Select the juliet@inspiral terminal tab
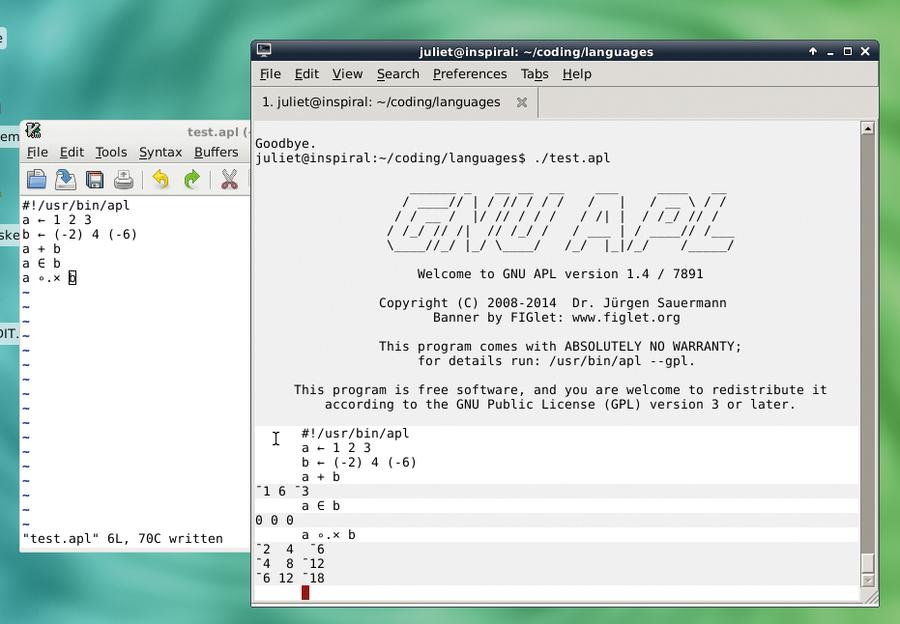Viewport: 900px width, 624px height. (x=395, y=102)
